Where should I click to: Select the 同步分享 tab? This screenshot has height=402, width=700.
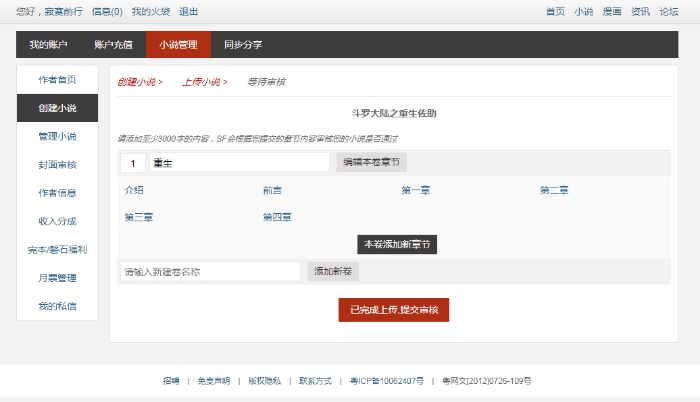point(243,45)
